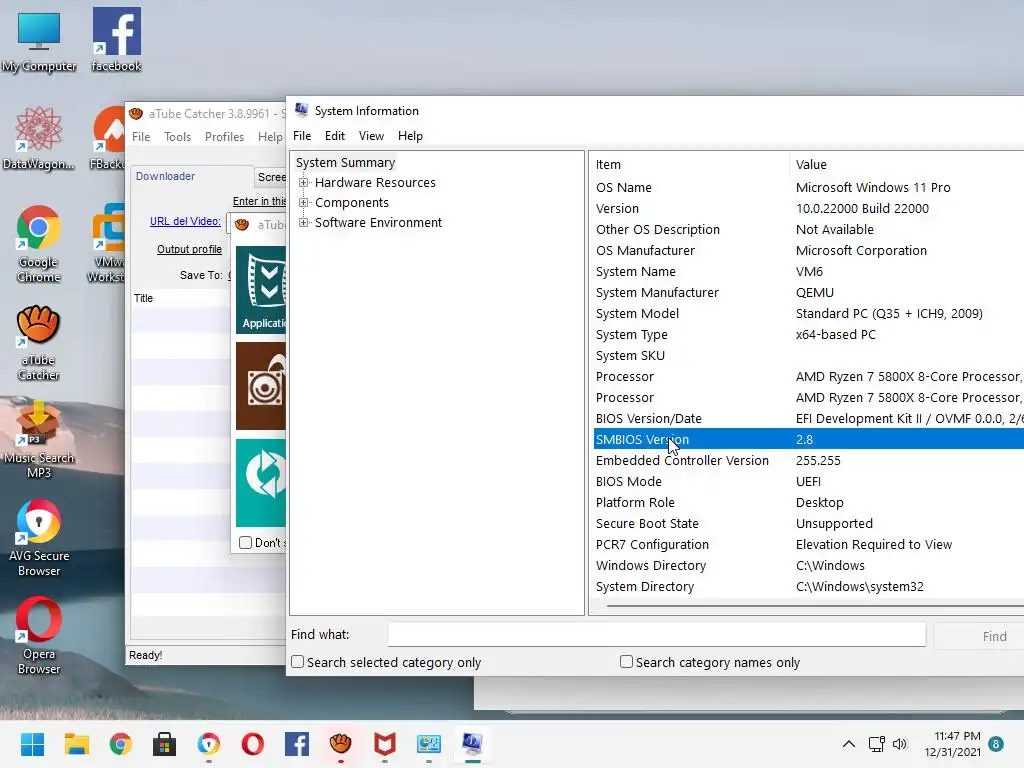The width and height of the screenshot is (1024, 768).
Task: Click the Value column header
Action: pos(907,165)
